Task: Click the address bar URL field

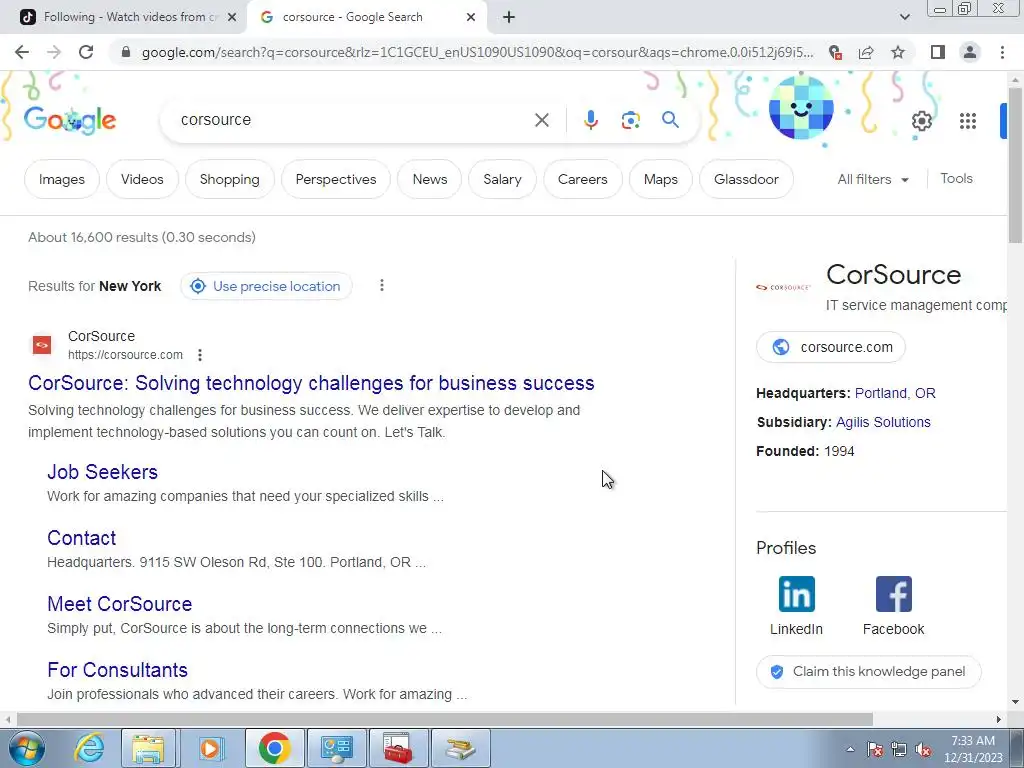Action: pyautogui.click(x=477, y=52)
